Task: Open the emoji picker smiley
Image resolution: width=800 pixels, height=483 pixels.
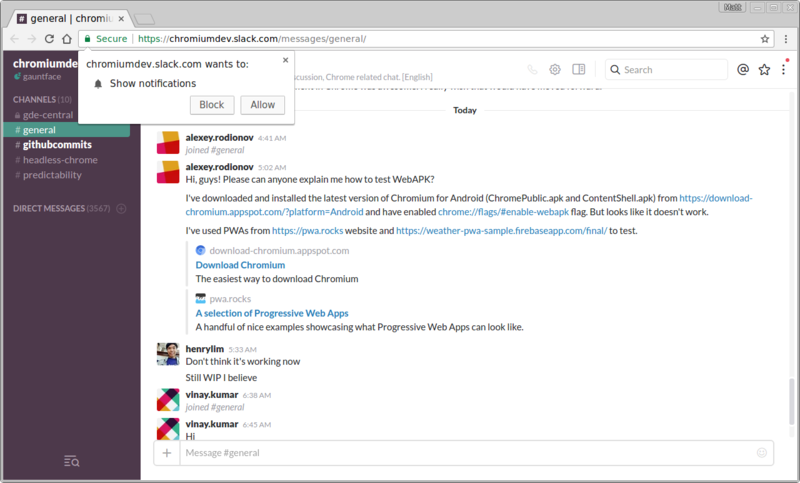Action: [762, 452]
